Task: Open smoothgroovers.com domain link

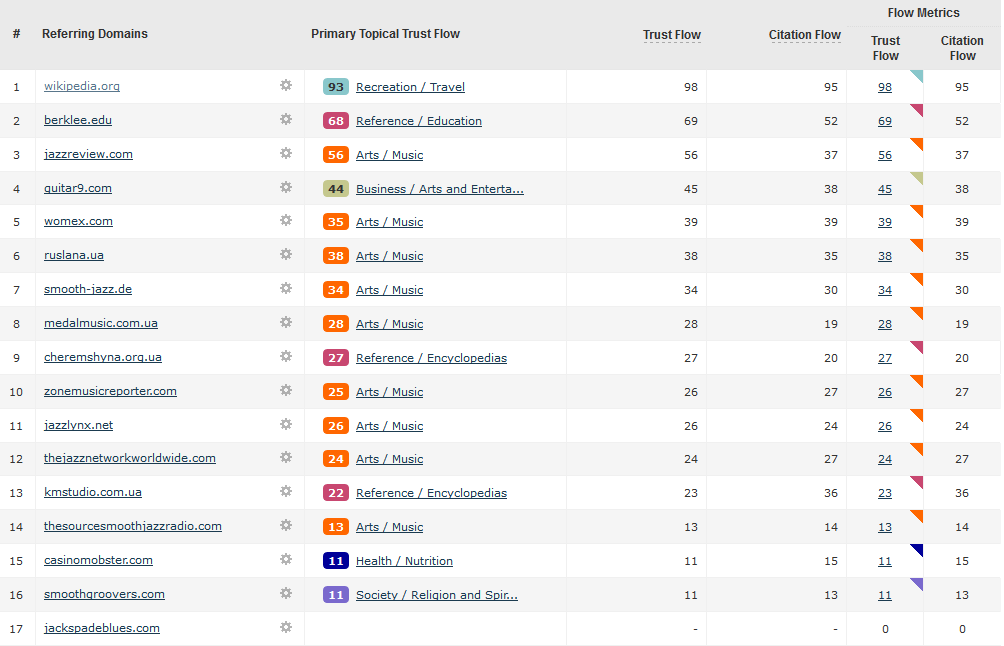Action: pyautogui.click(x=104, y=594)
